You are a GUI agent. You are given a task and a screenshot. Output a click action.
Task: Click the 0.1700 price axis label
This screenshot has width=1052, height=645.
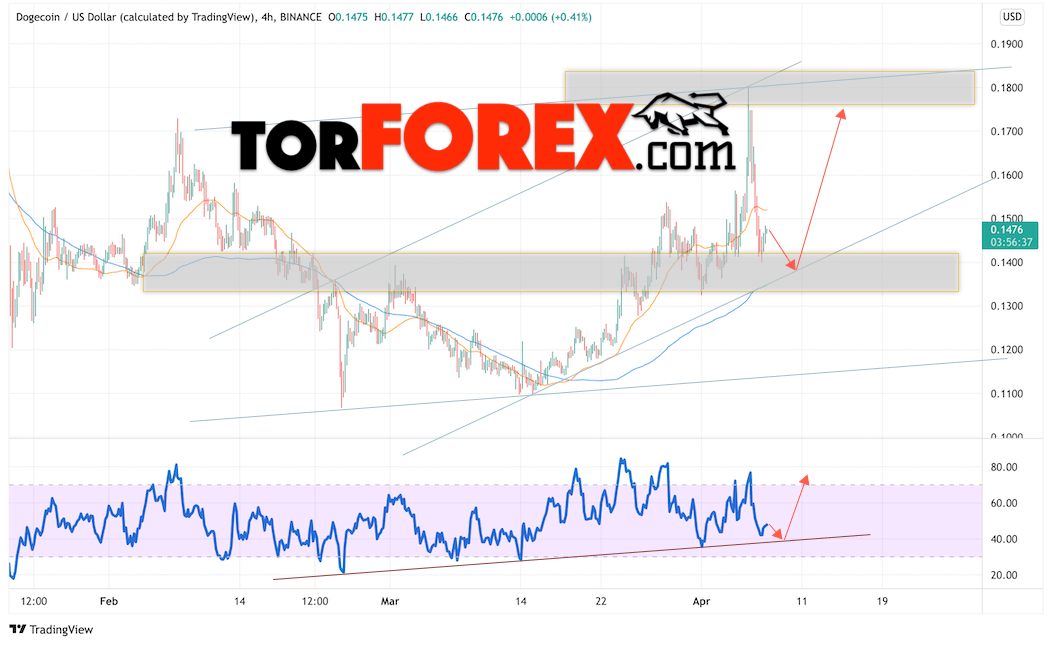(x=1006, y=132)
